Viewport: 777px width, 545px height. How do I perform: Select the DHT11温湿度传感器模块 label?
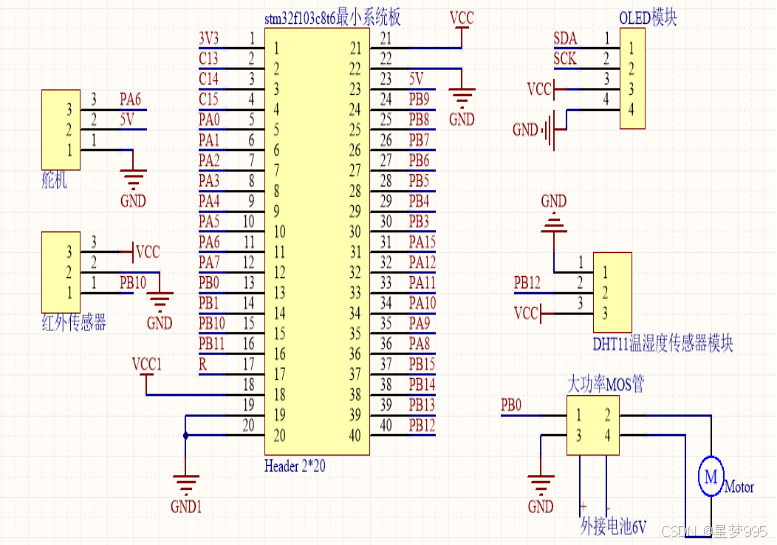pos(663,343)
